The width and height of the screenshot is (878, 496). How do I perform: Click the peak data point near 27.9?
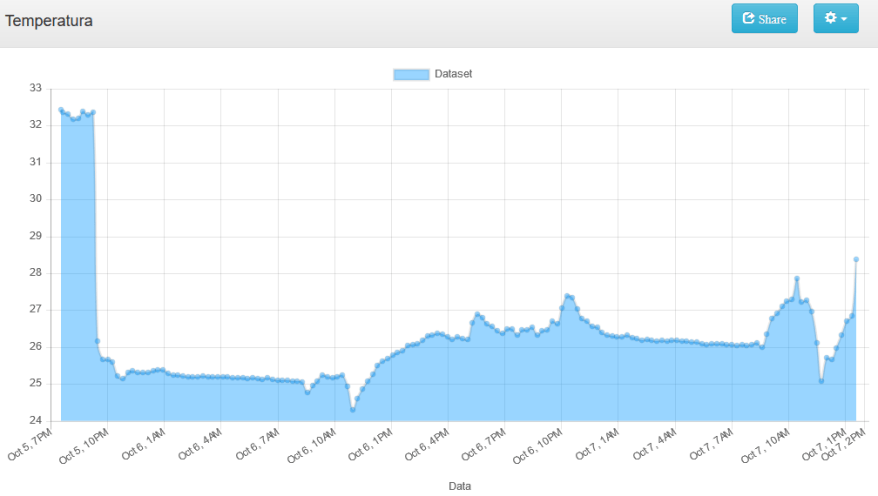[x=797, y=279]
